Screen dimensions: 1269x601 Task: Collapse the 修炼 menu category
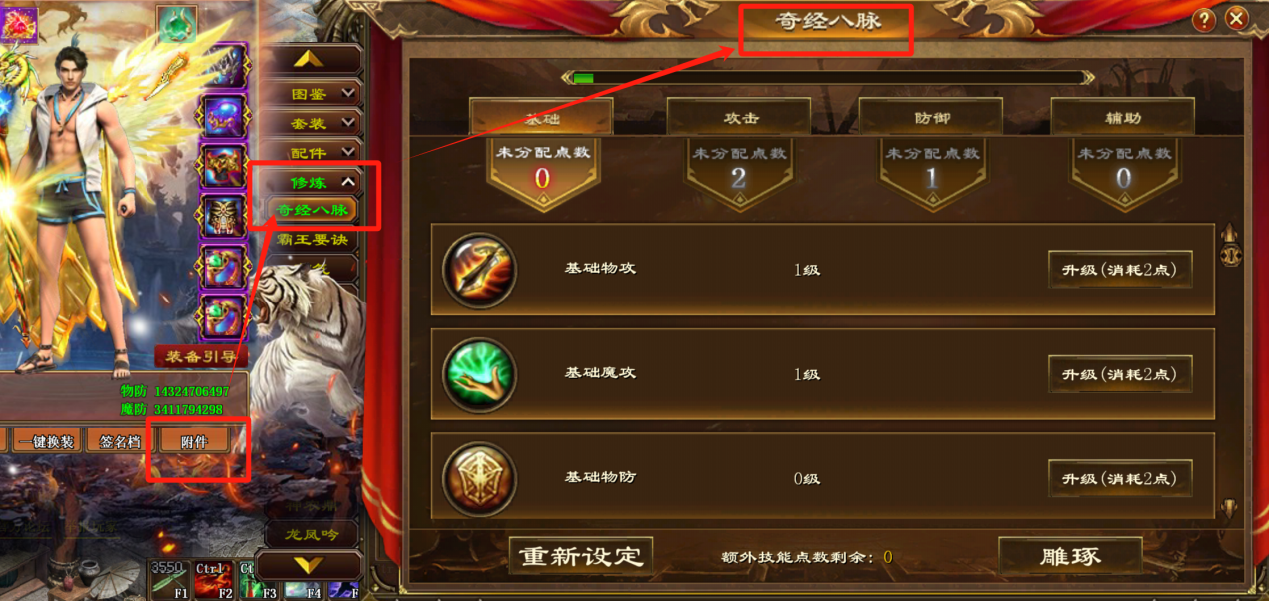311,183
